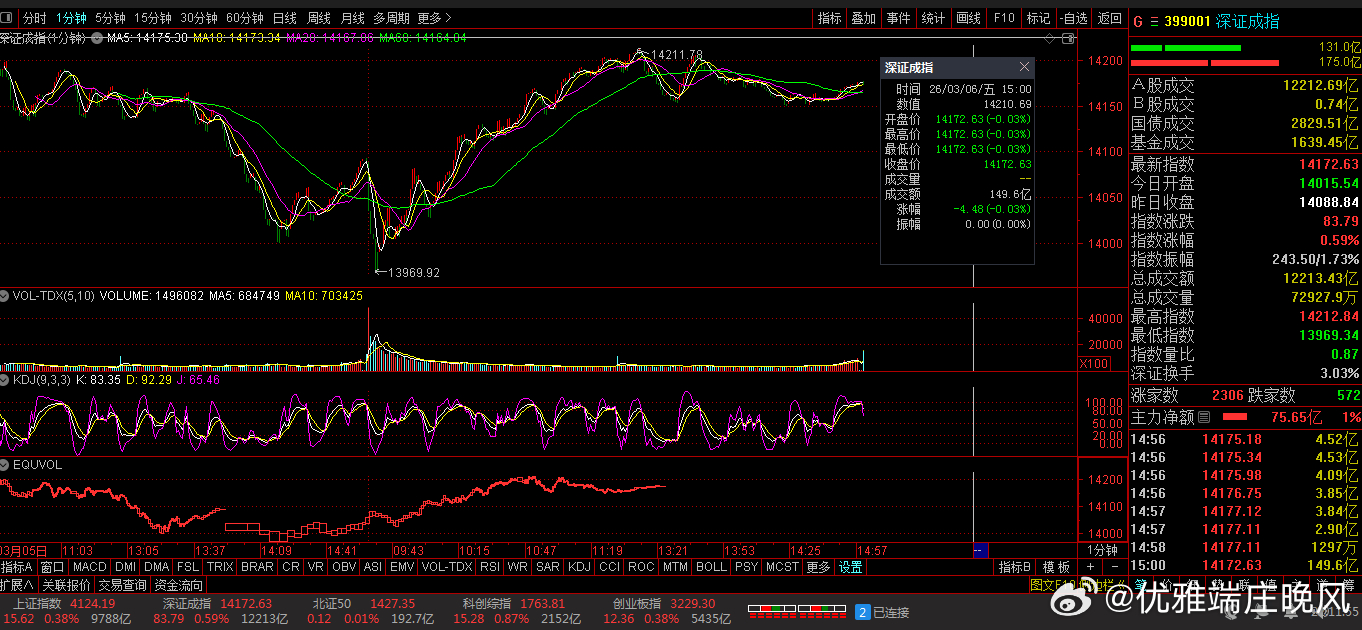Screen dimensions: 1362x630
Task: Open the G icon beside stock code
Action: [1138, 21]
